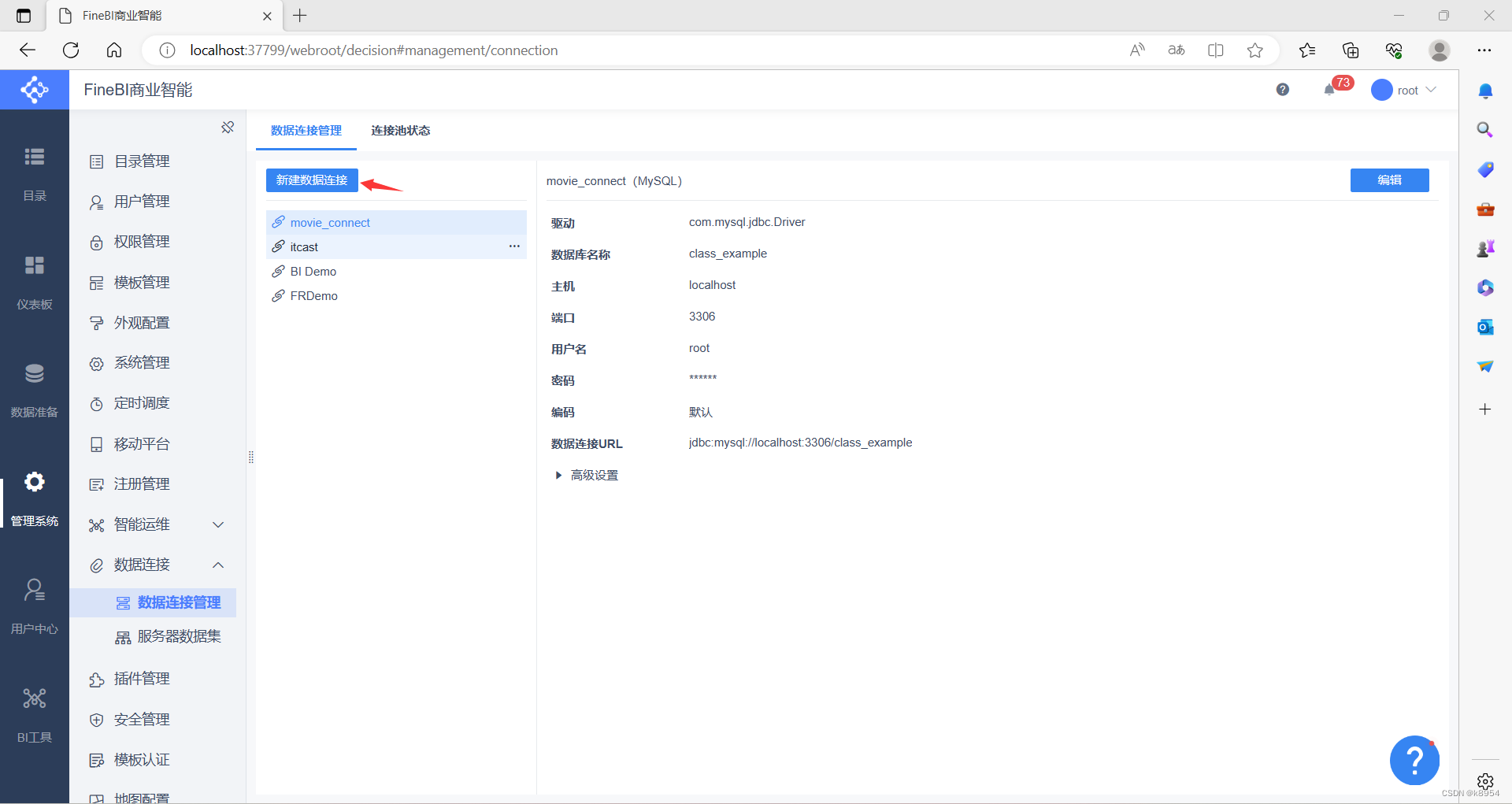
Task: View site information icon
Action: [167, 50]
